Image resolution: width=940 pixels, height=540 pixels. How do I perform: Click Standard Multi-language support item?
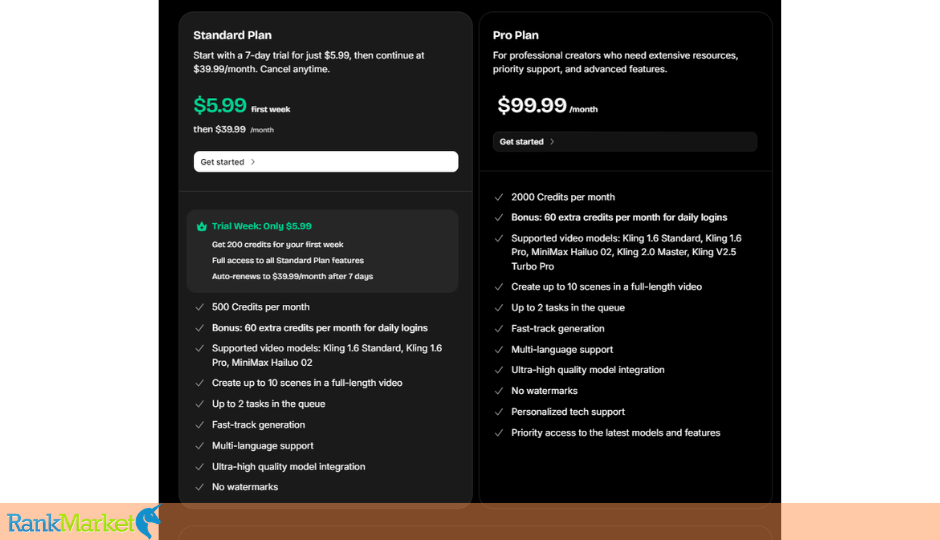click(x=263, y=445)
